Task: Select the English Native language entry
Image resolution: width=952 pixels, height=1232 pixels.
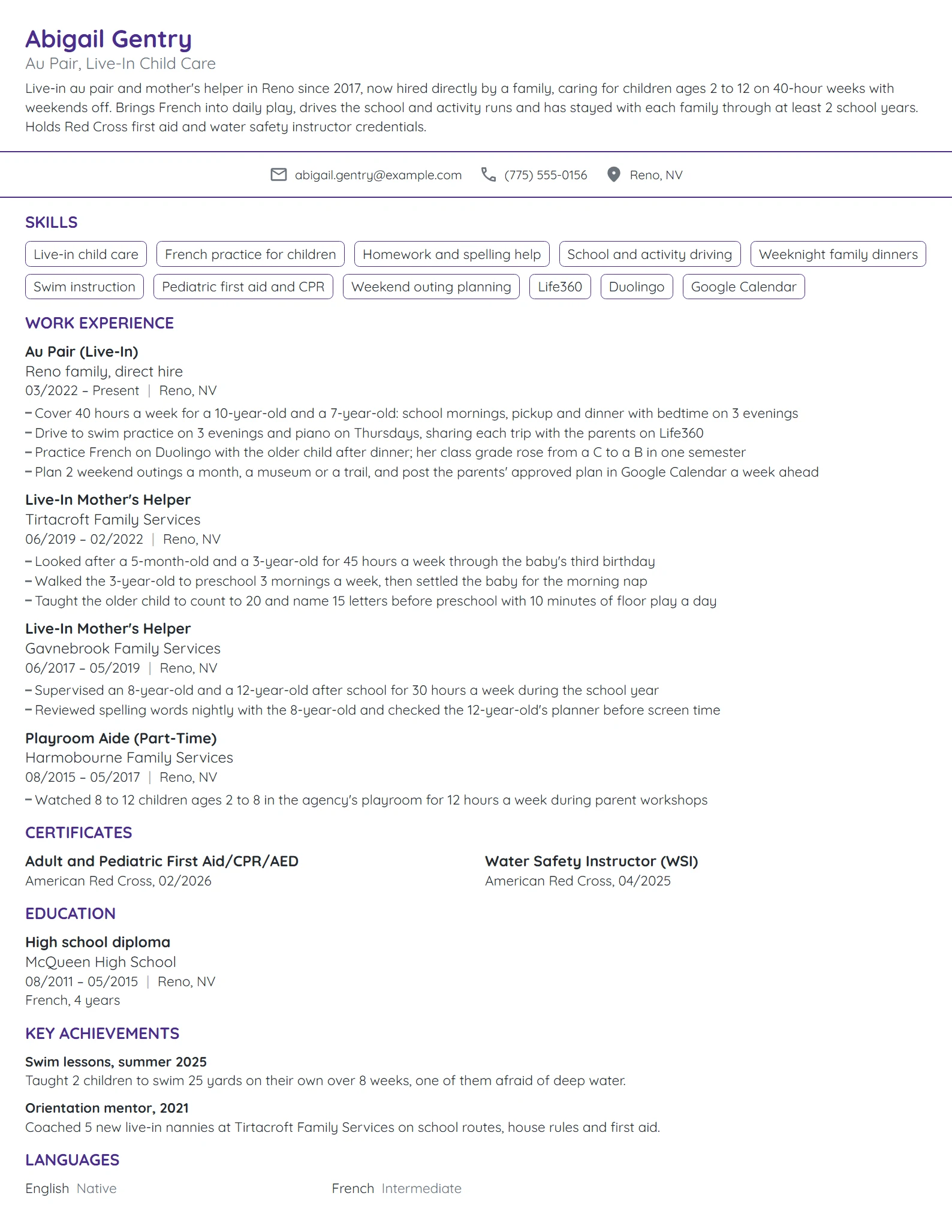Action: (x=71, y=1188)
